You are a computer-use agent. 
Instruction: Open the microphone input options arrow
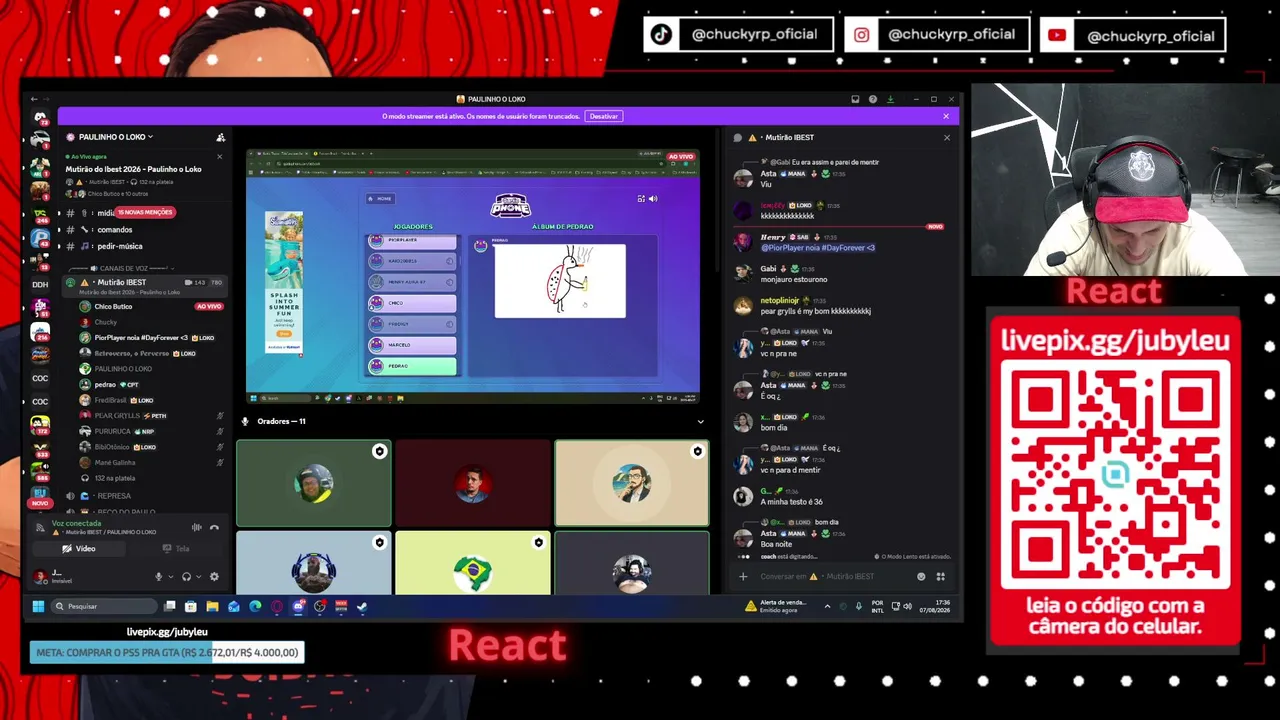[169, 577]
